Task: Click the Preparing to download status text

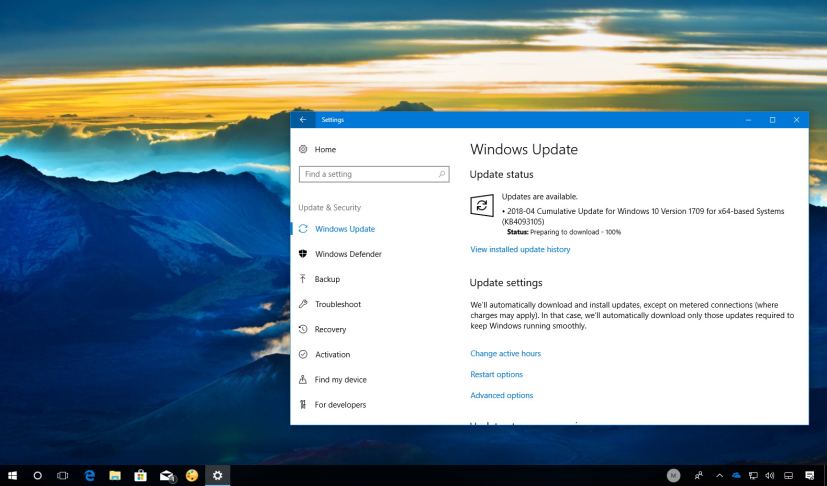Action: (x=575, y=232)
